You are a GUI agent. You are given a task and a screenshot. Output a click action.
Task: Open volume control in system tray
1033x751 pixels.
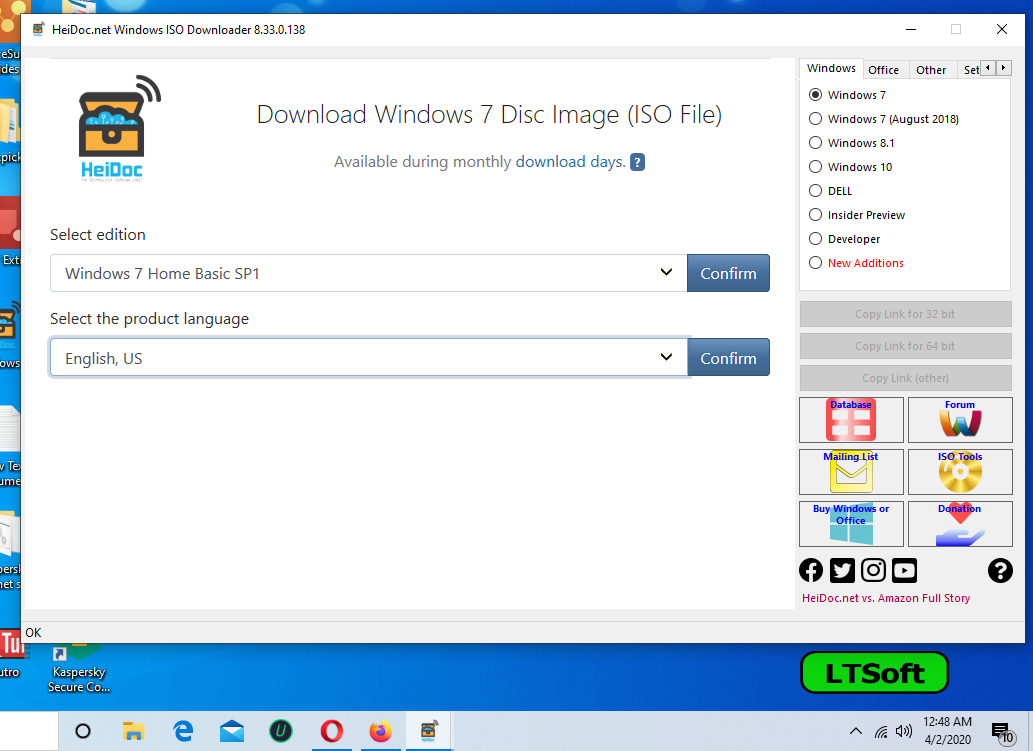click(904, 731)
